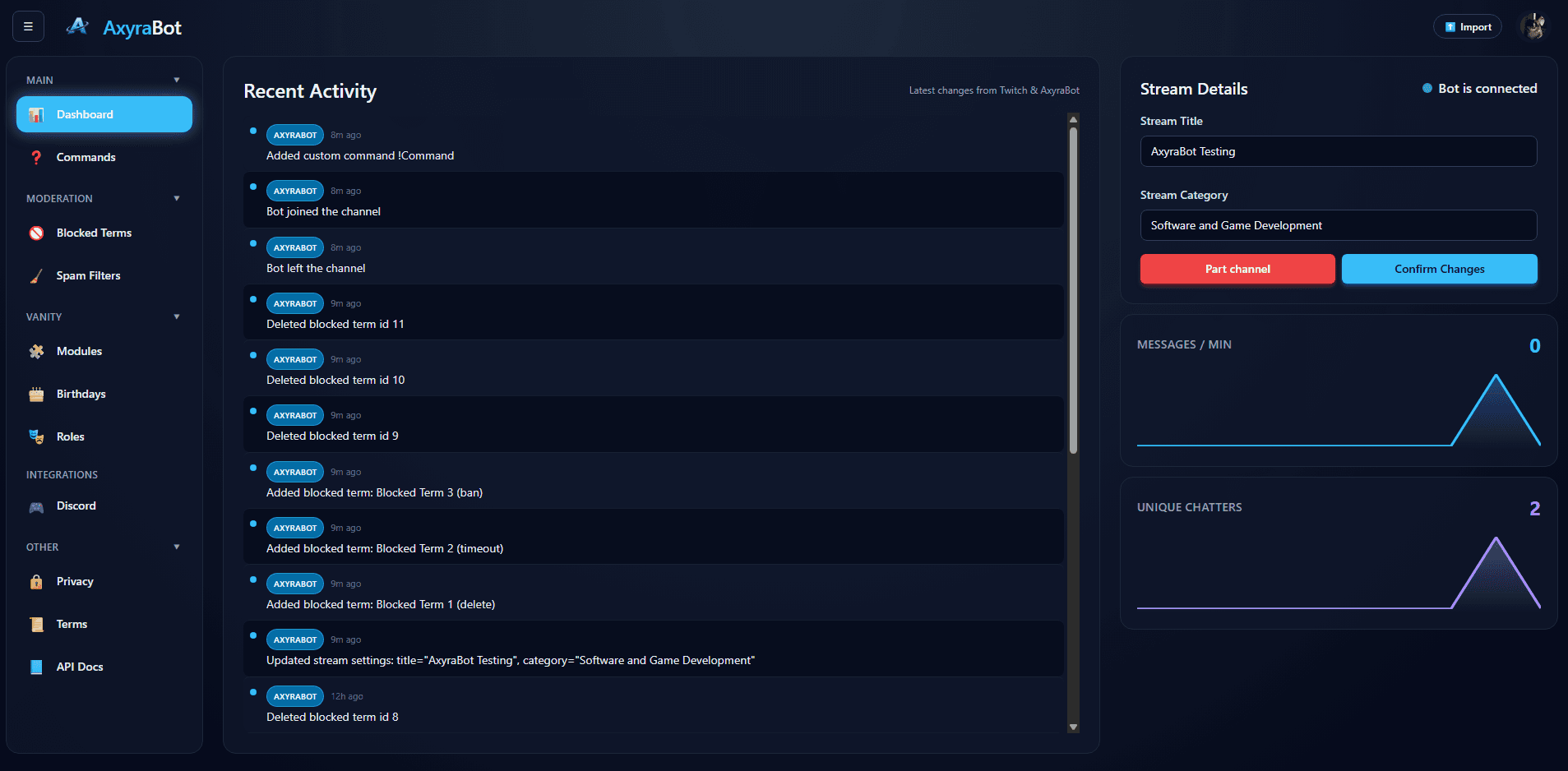Click the Terms scroll icon
This screenshot has width=1568, height=771.
coord(36,625)
